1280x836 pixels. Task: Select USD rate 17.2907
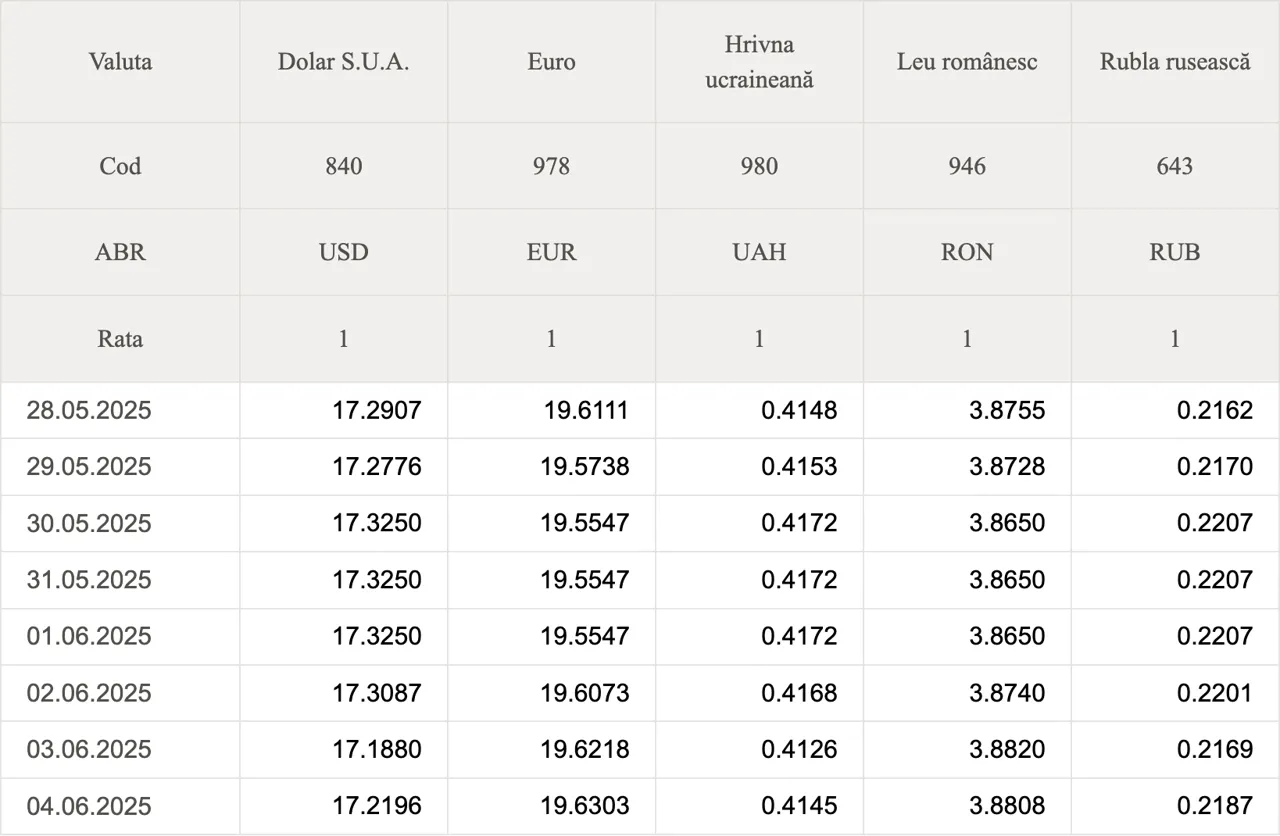tap(377, 410)
